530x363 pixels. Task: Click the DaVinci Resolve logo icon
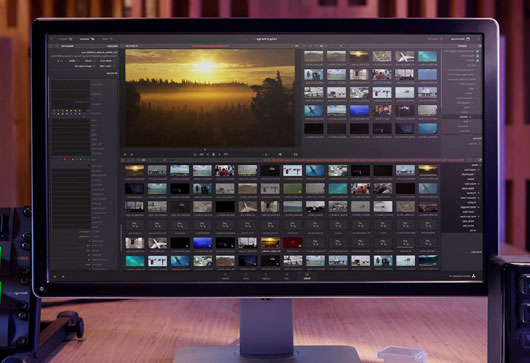click(x=473, y=276)
